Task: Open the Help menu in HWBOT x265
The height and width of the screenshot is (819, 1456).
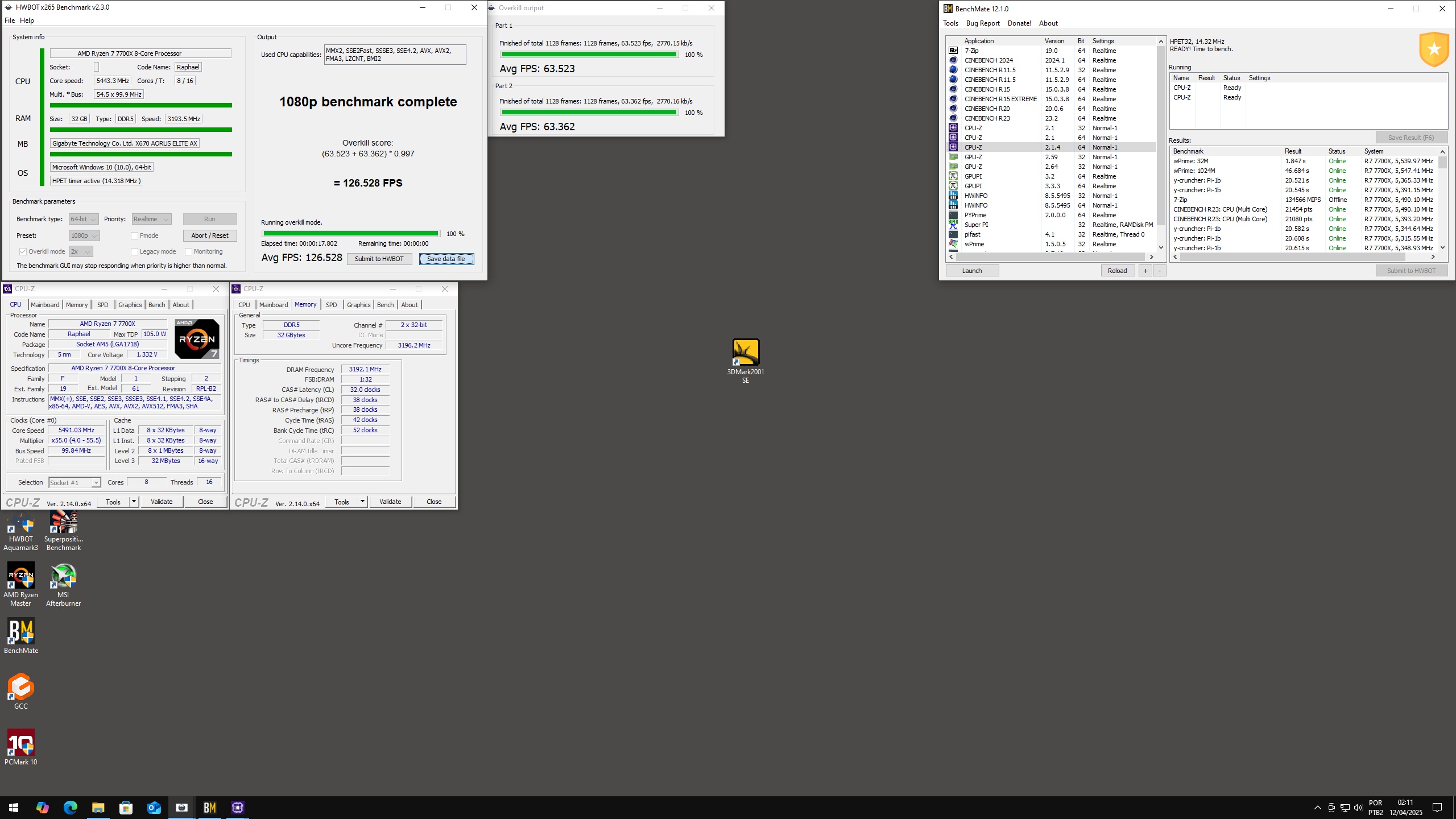Action: 27,20
